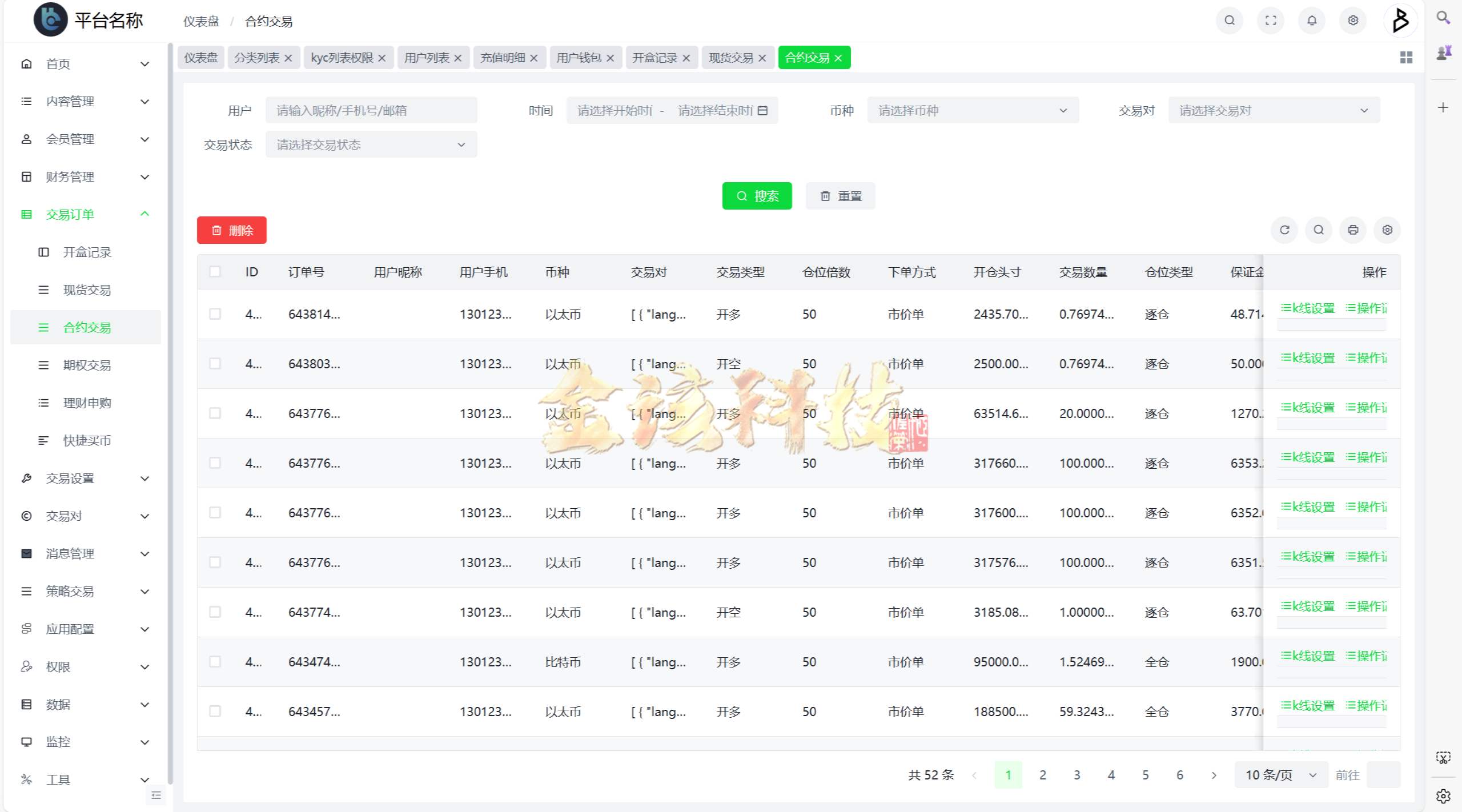Check the checkbox on the 比特币 order row

[x=215, y=661]
